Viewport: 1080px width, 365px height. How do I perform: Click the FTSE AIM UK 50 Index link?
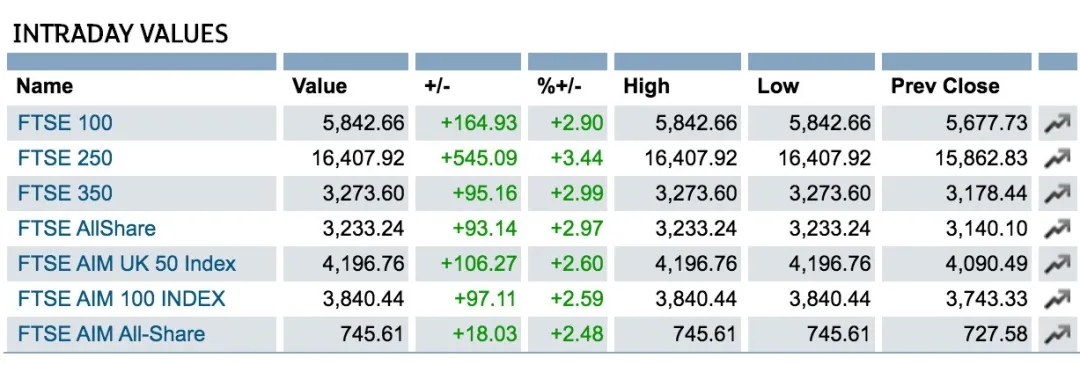pos(127,264)
